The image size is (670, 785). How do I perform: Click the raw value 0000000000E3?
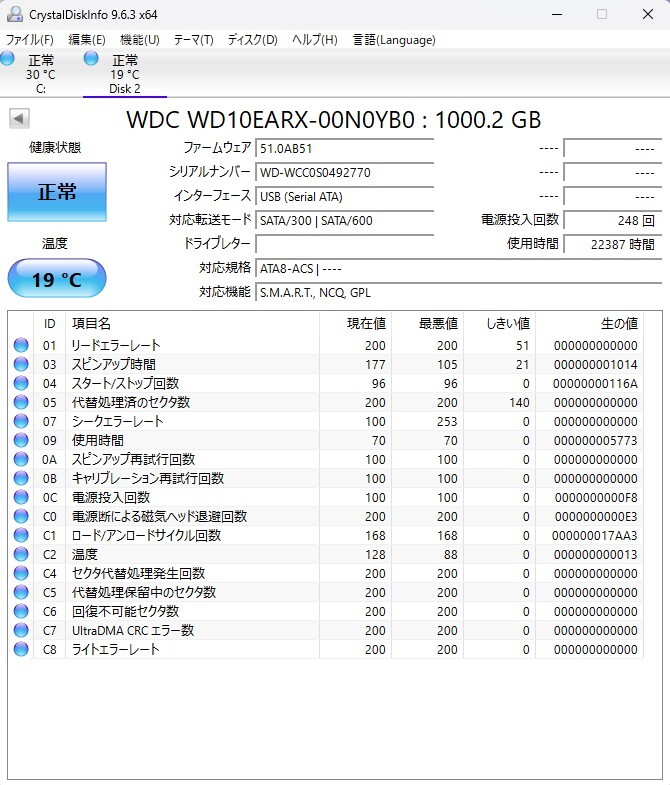(x=596, y=517)
